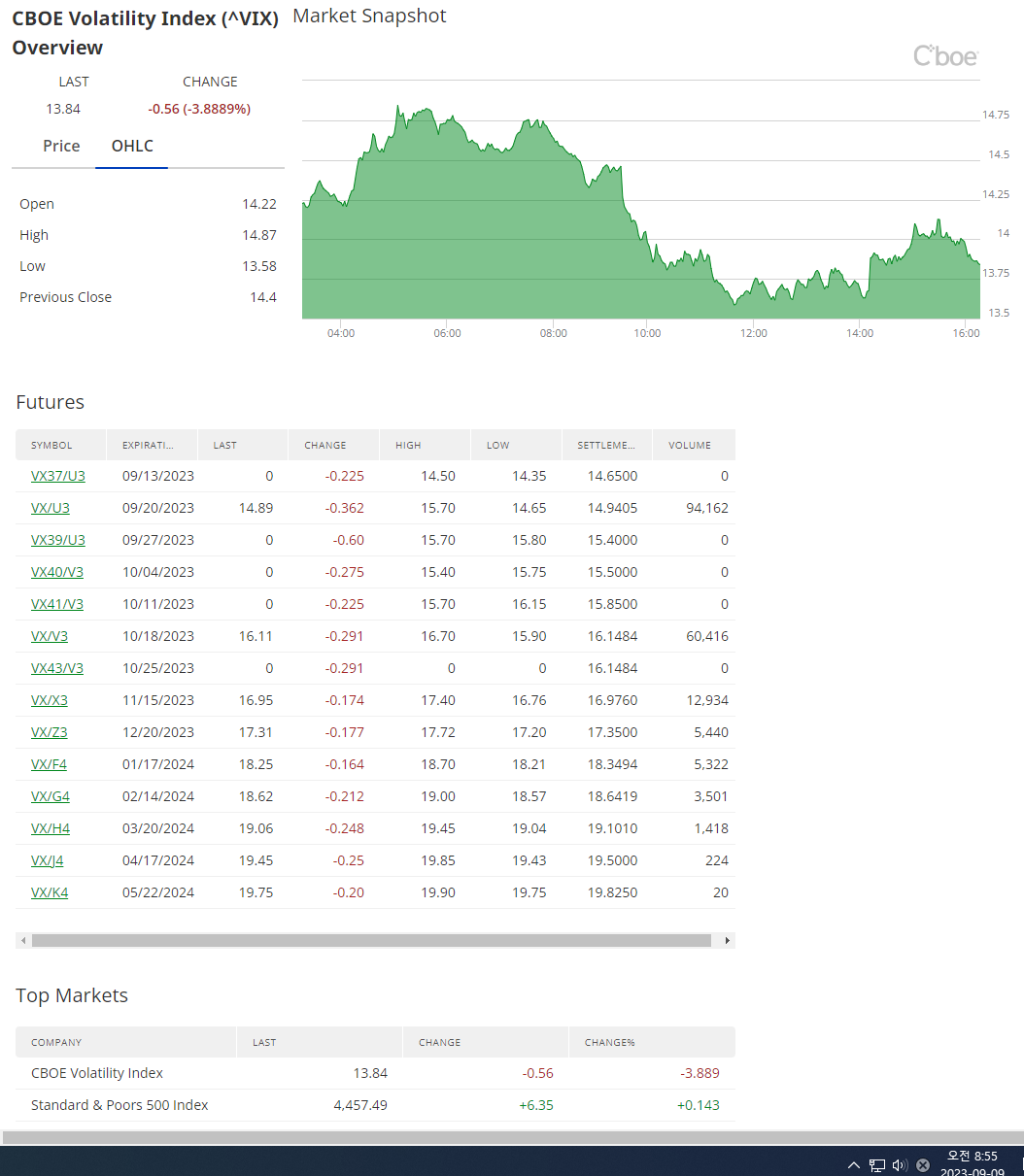Open the VX/J4 futures link
Viewport: 1024px width, 1176px height.
coord(48,860)
